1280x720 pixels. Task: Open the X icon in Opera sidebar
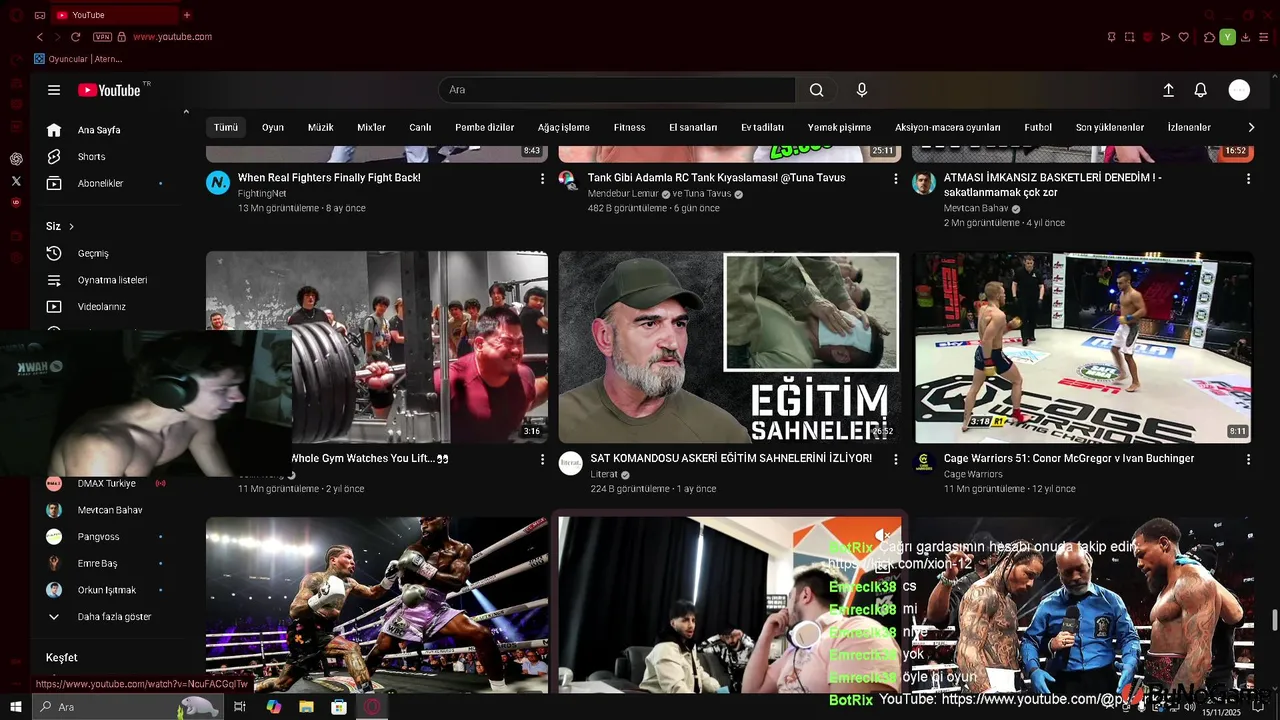[x=16, y=181]
